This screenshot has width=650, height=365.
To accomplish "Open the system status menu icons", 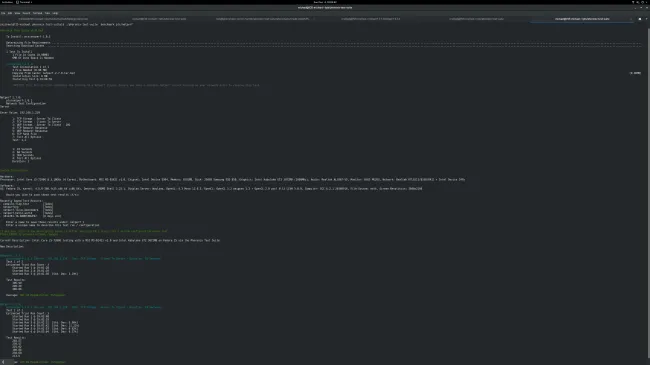I will coord(639,2).
